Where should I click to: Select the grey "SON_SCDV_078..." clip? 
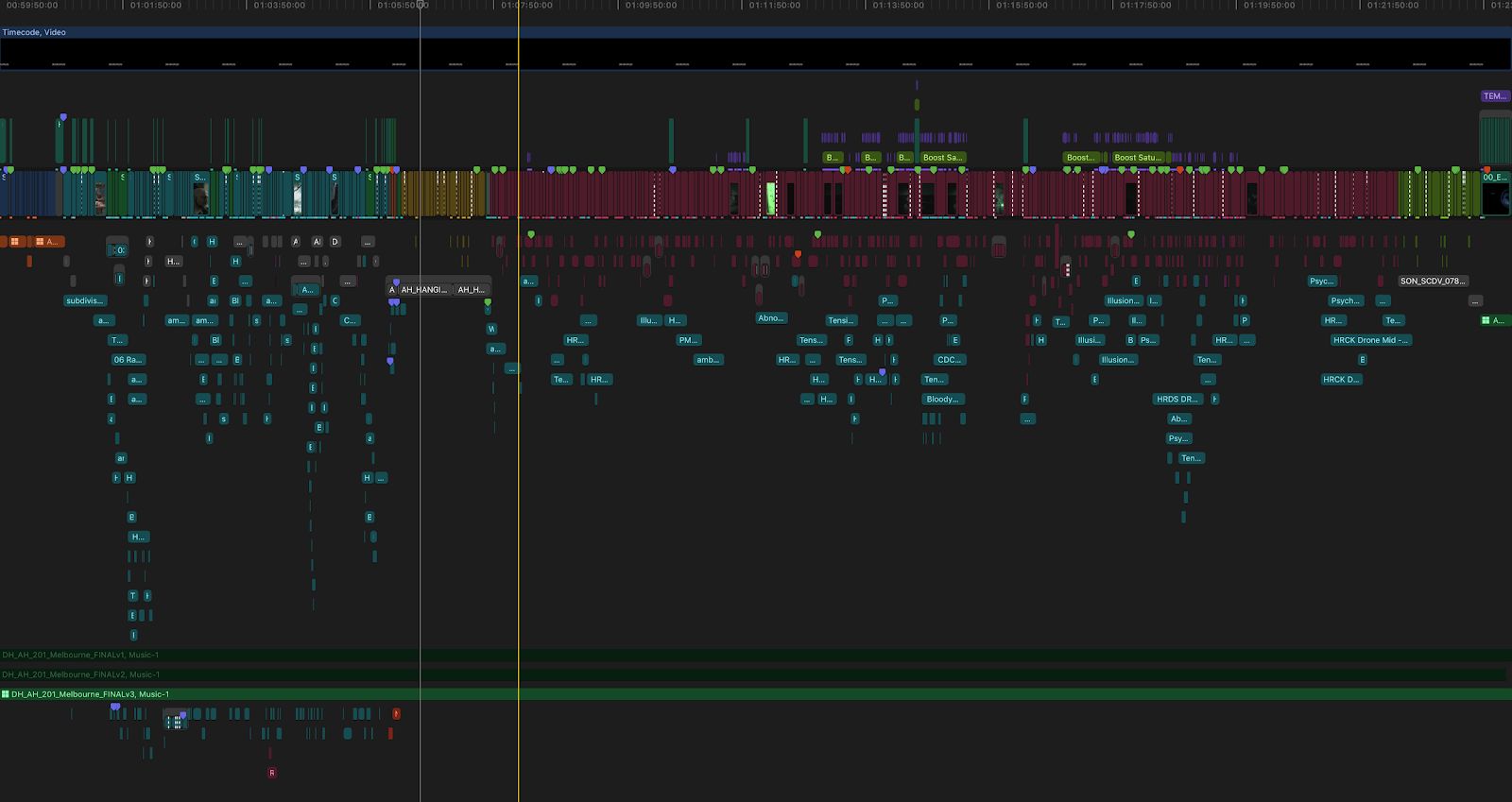point(1433,281)
